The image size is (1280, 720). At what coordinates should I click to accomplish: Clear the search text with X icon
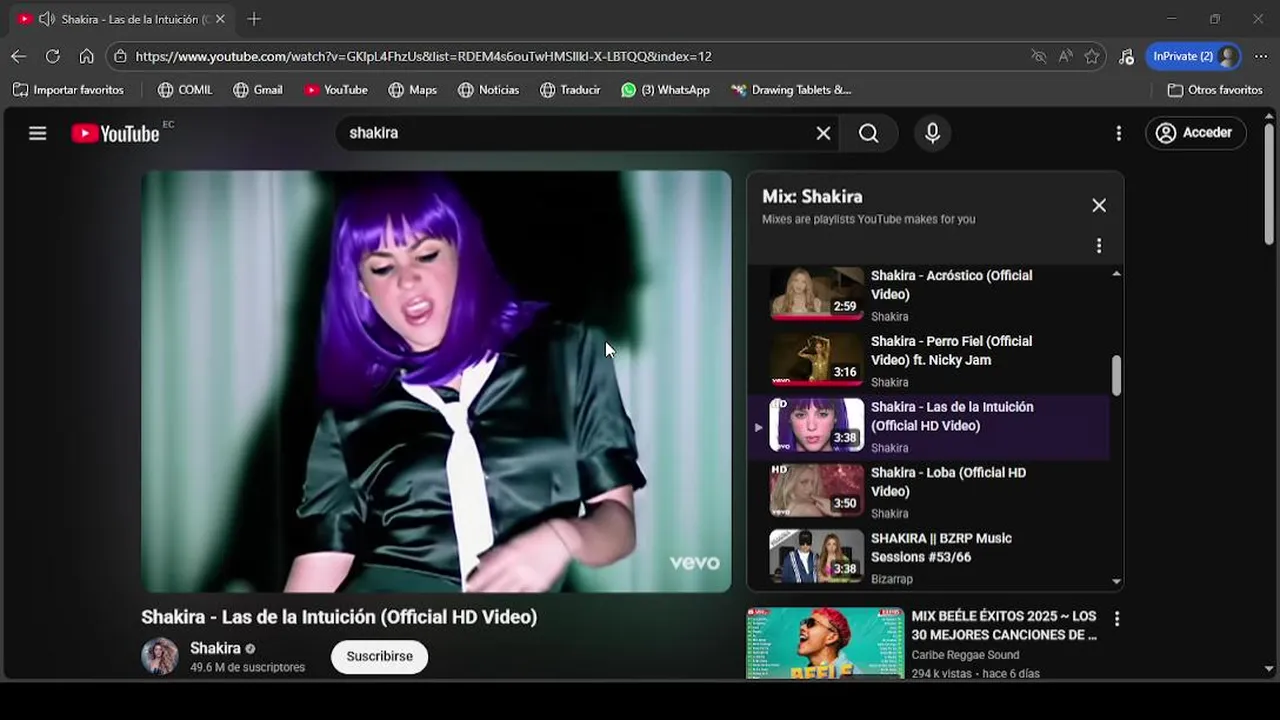[823, 133]
